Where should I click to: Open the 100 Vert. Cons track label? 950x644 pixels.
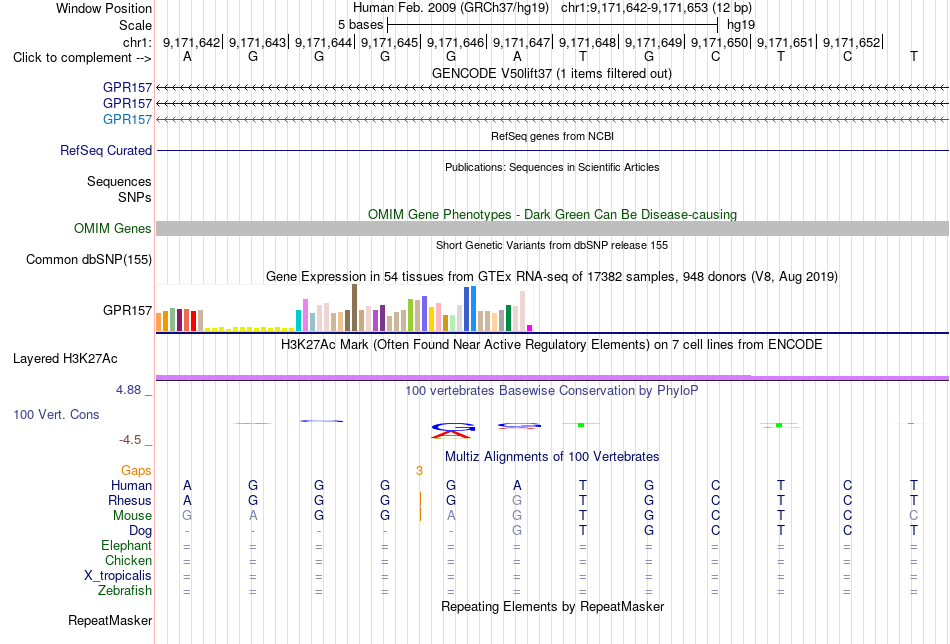click(x=56, y=414)
